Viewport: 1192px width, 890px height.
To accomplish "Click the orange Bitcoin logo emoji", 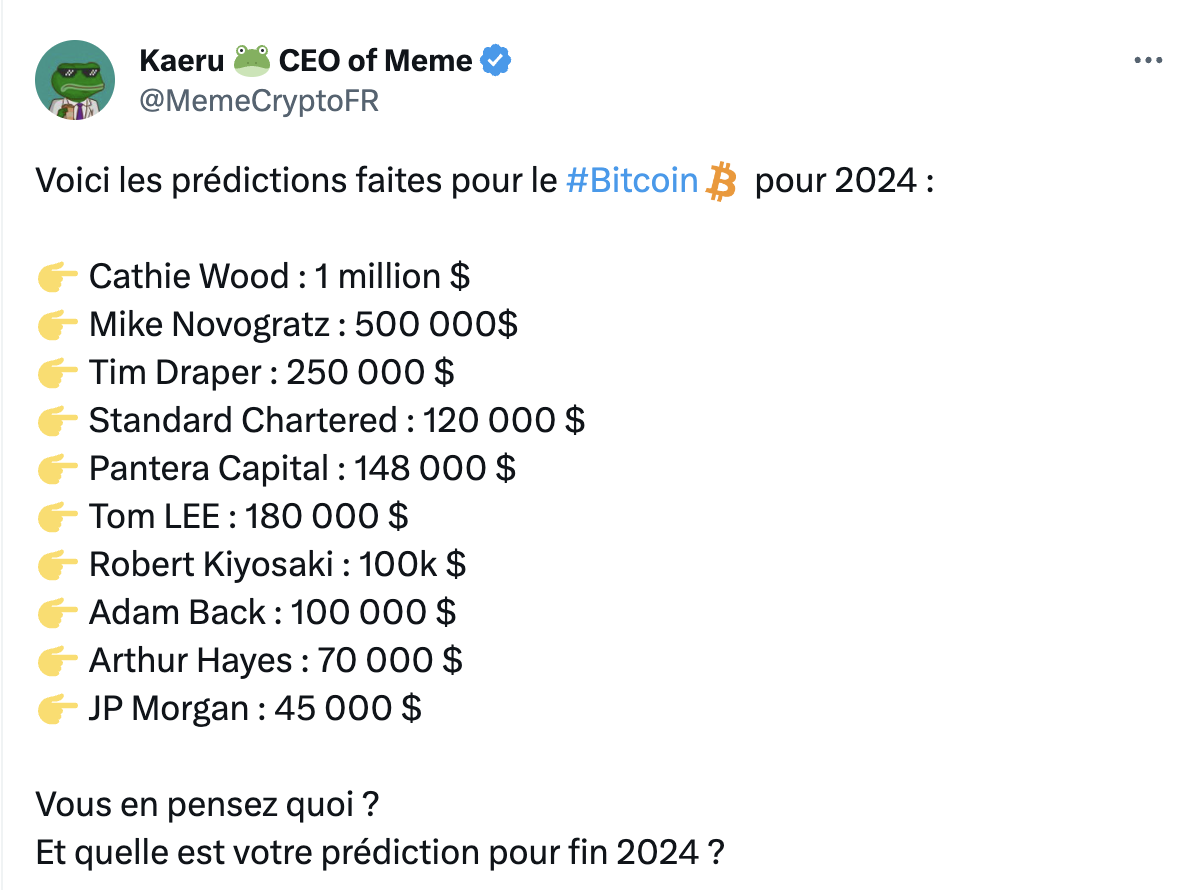I will tap(721, 181).
